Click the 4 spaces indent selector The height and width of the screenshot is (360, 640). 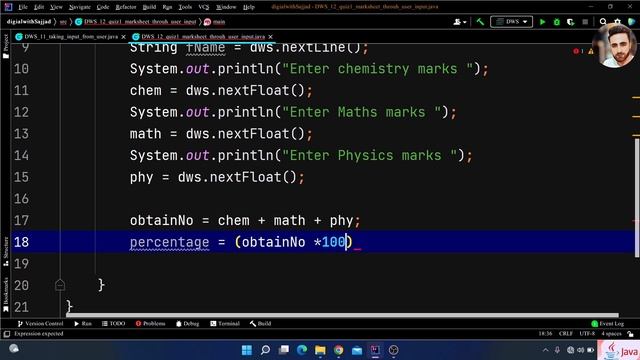coord(611,334)
